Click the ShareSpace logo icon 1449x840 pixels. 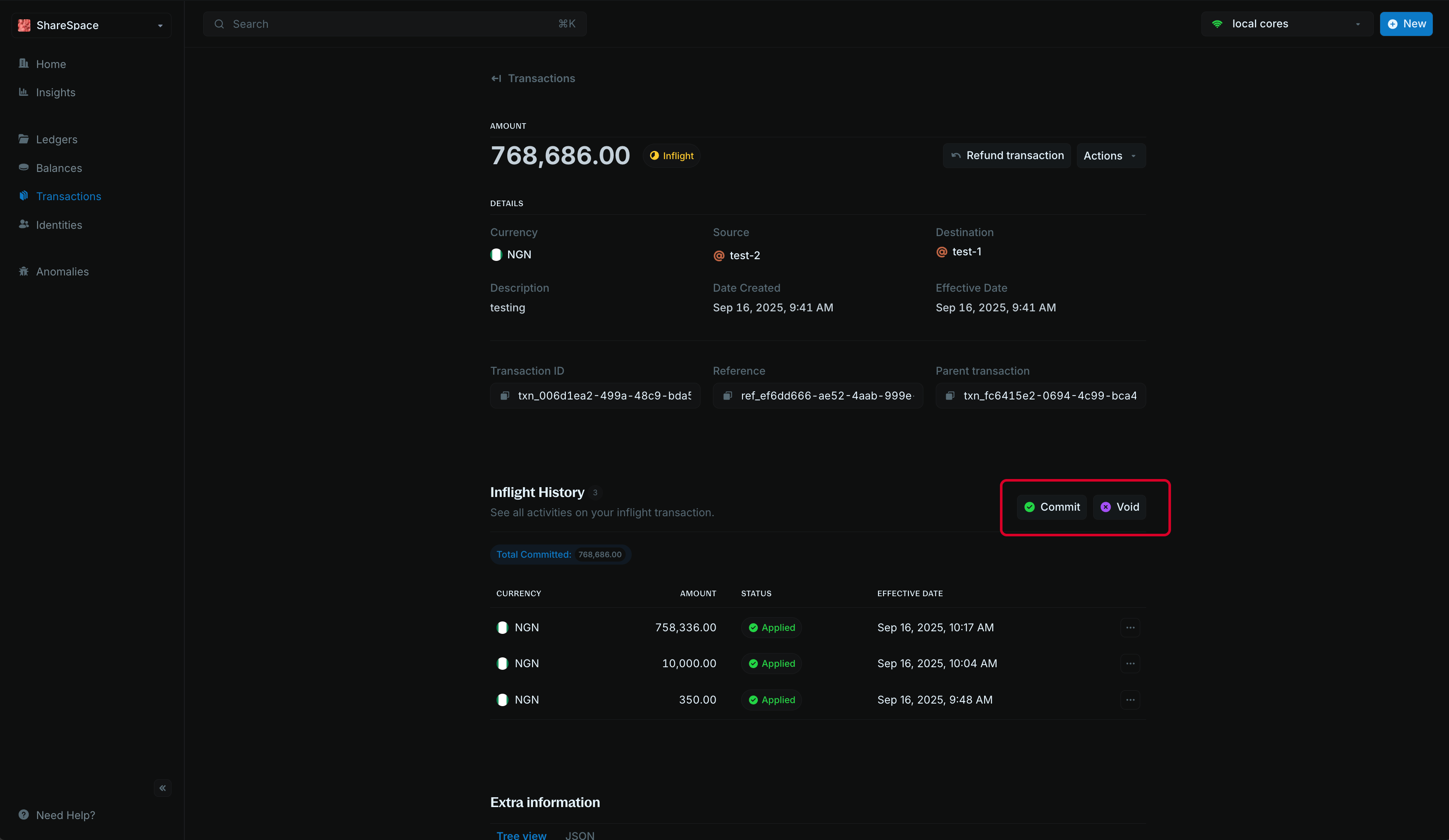click(24, 25)
